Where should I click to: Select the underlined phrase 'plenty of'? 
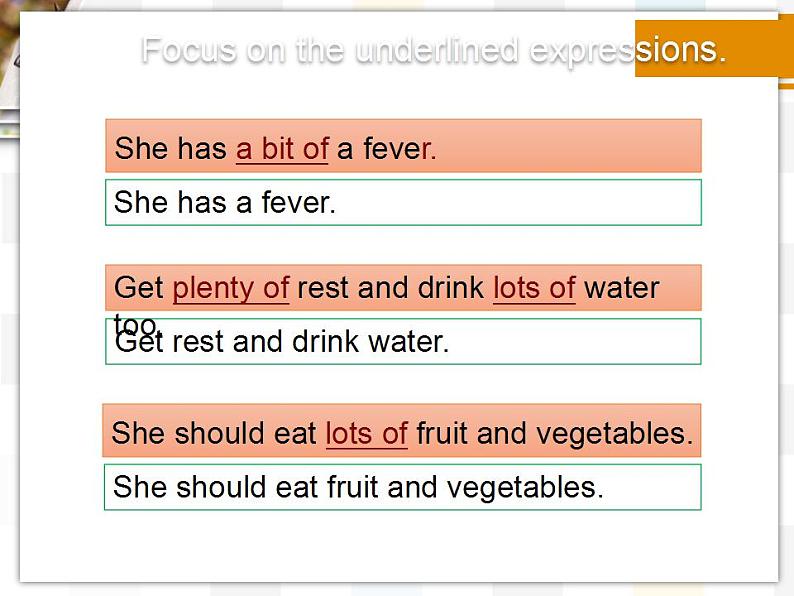pos(231,289)
